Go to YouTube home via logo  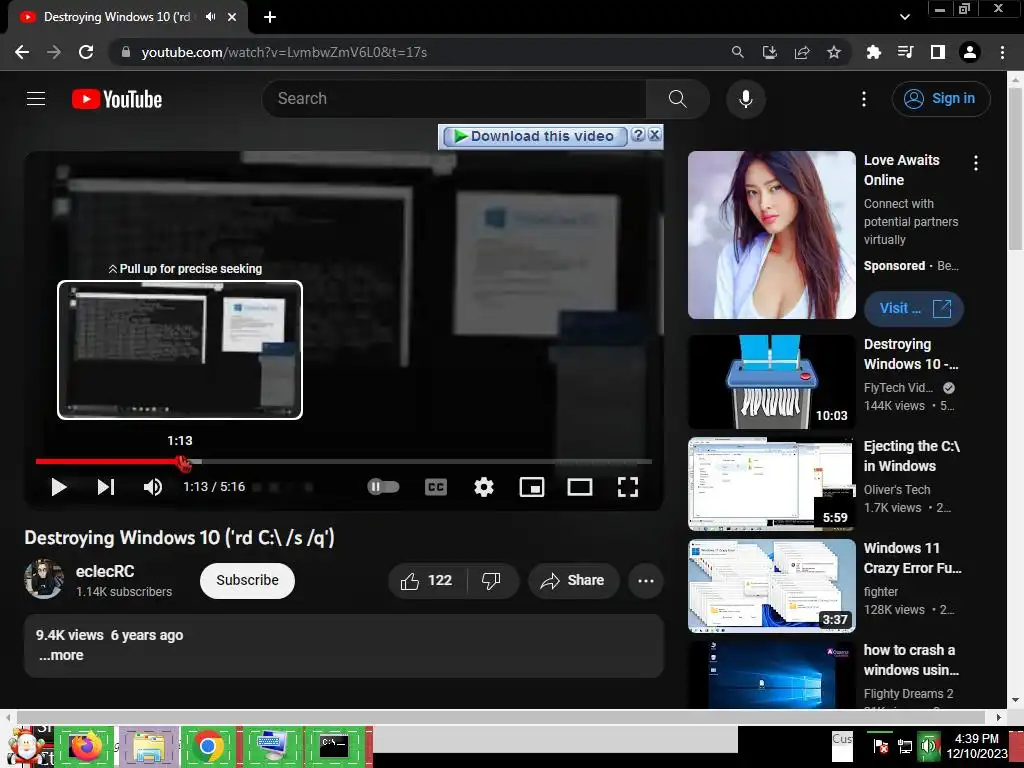pos(117,99)
